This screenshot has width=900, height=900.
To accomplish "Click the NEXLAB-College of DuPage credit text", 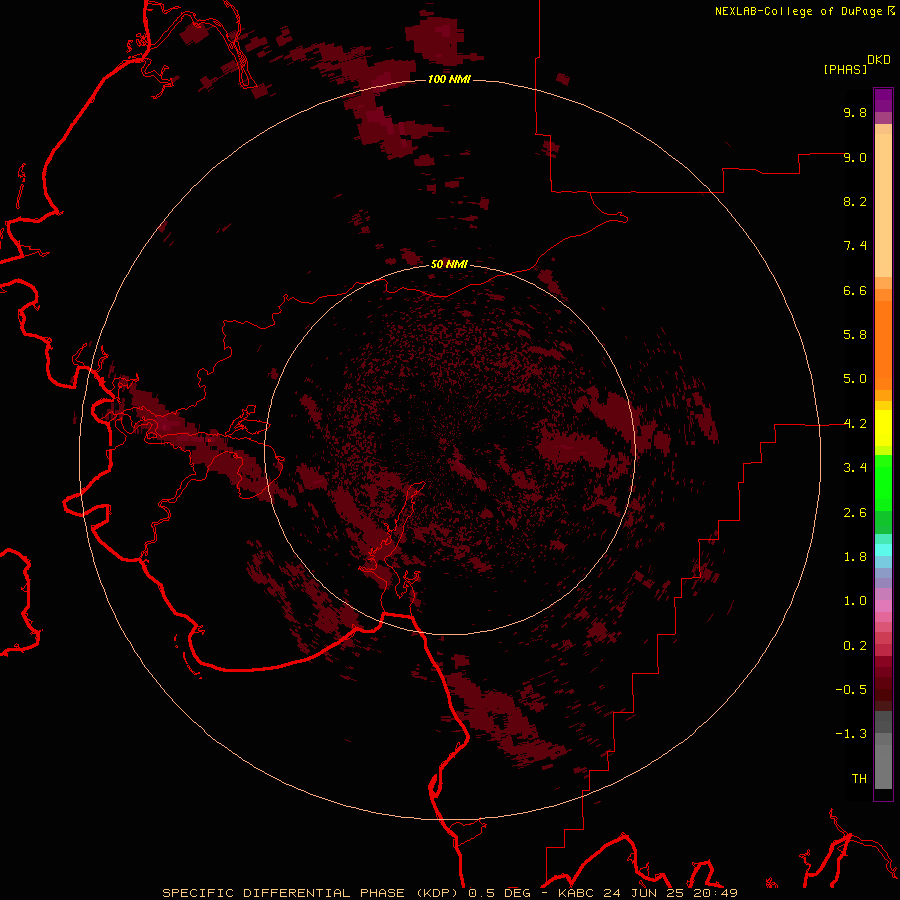I will (x=798, y=11).
